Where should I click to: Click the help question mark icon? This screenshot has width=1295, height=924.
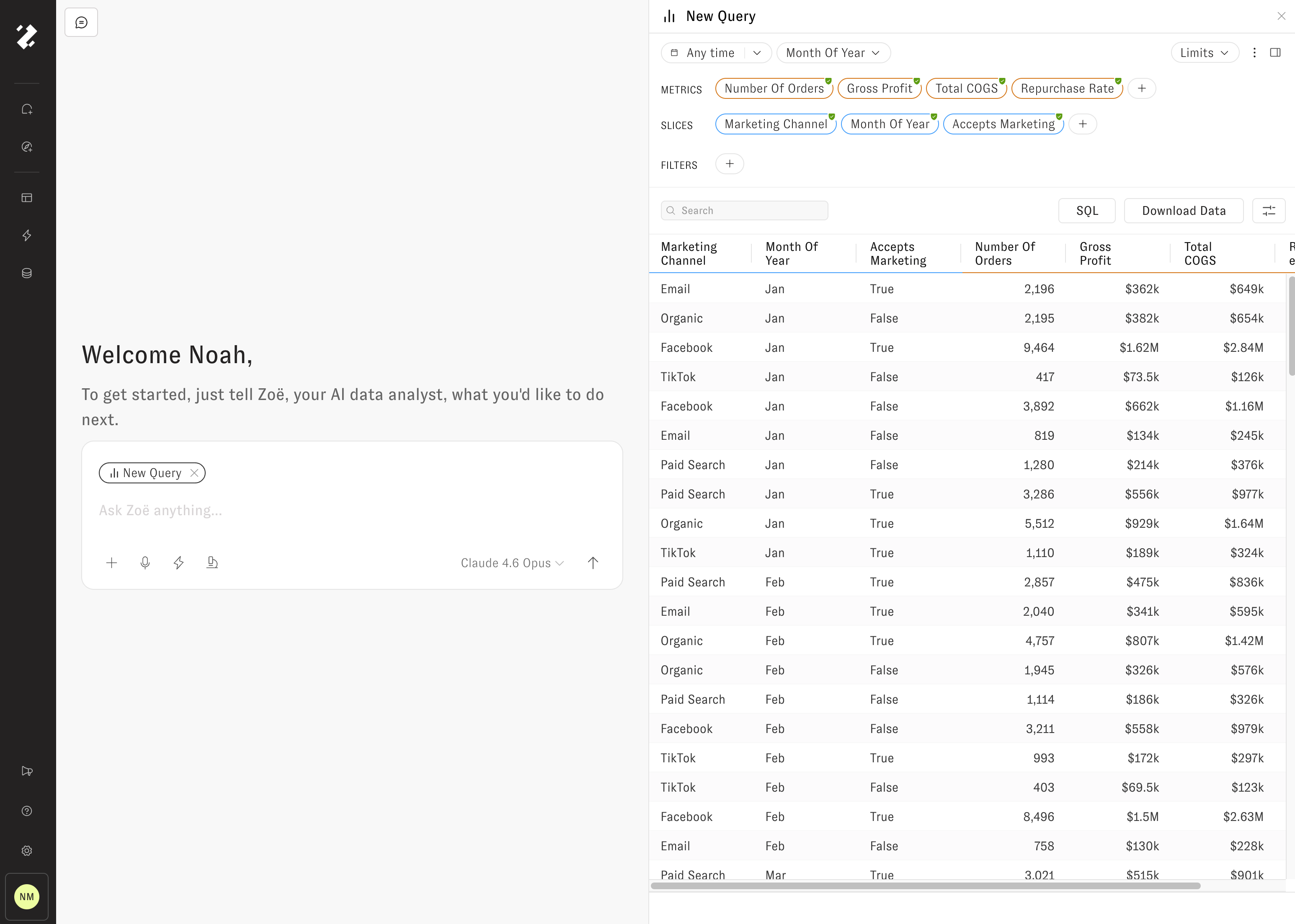coord(27,811)
